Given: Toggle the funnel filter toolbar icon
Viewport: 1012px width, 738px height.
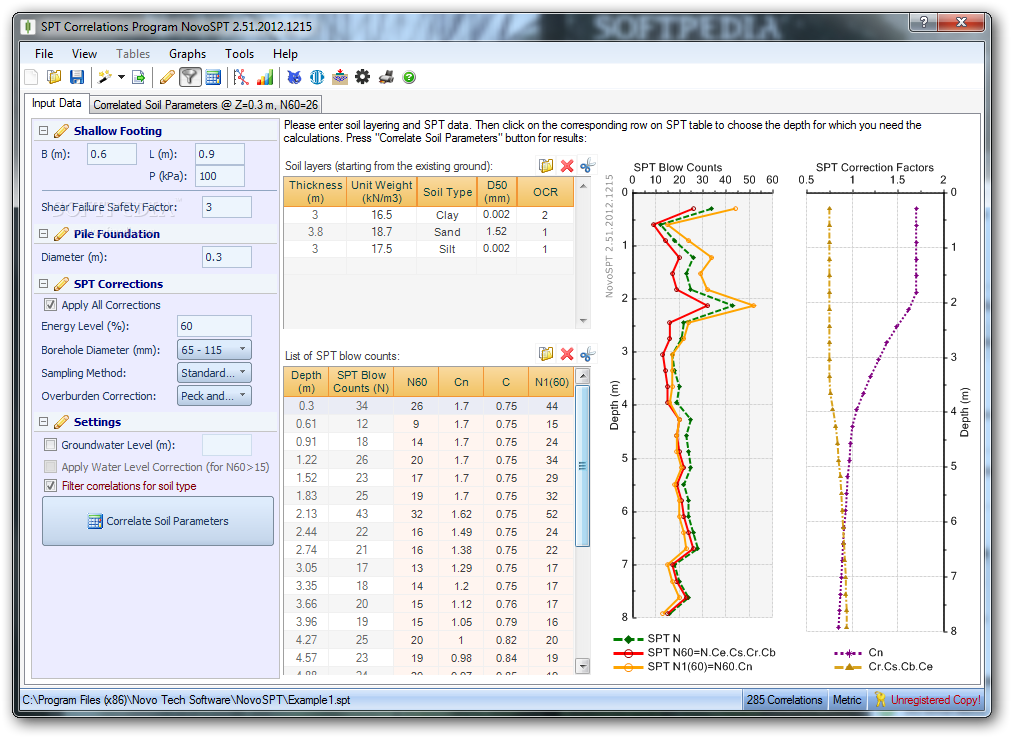Looking at the screenshot, I should [x=190, y=77].
